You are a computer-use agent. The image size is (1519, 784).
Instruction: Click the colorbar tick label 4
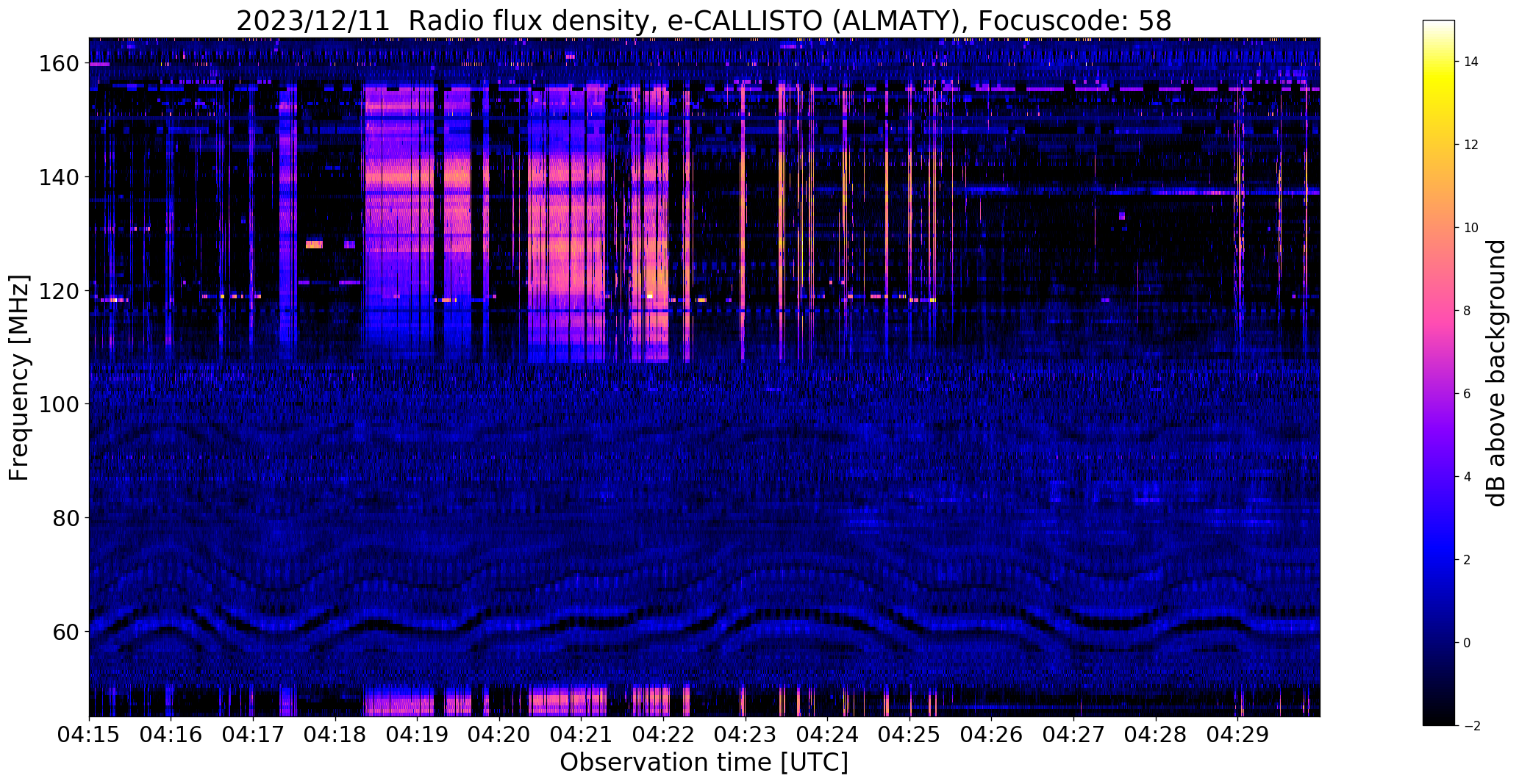click(x=1468, y=478)
